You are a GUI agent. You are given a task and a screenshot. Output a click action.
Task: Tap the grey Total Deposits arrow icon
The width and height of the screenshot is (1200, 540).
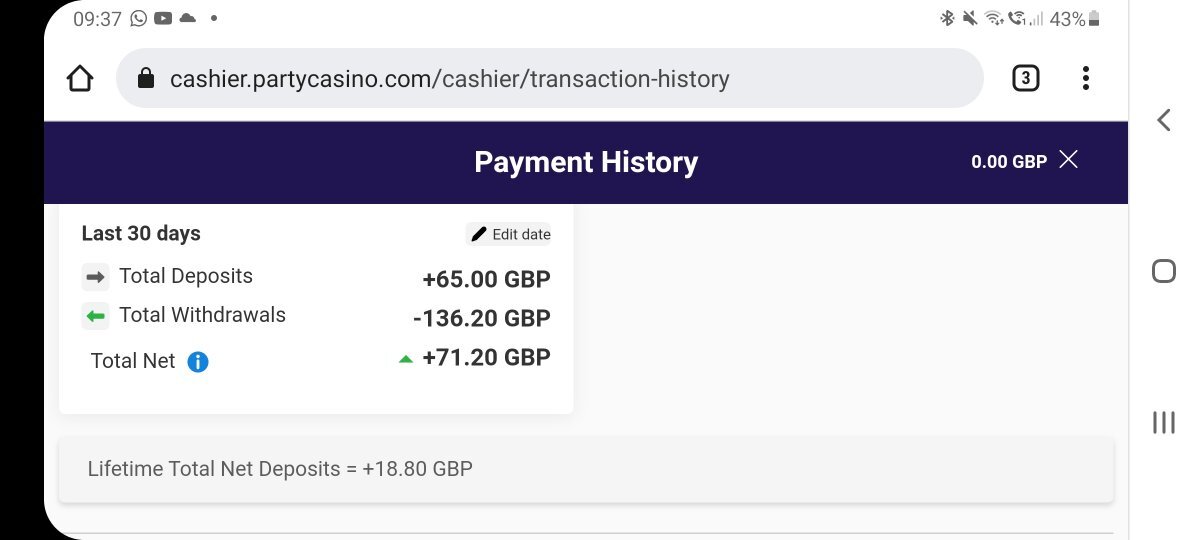(95, 277)
